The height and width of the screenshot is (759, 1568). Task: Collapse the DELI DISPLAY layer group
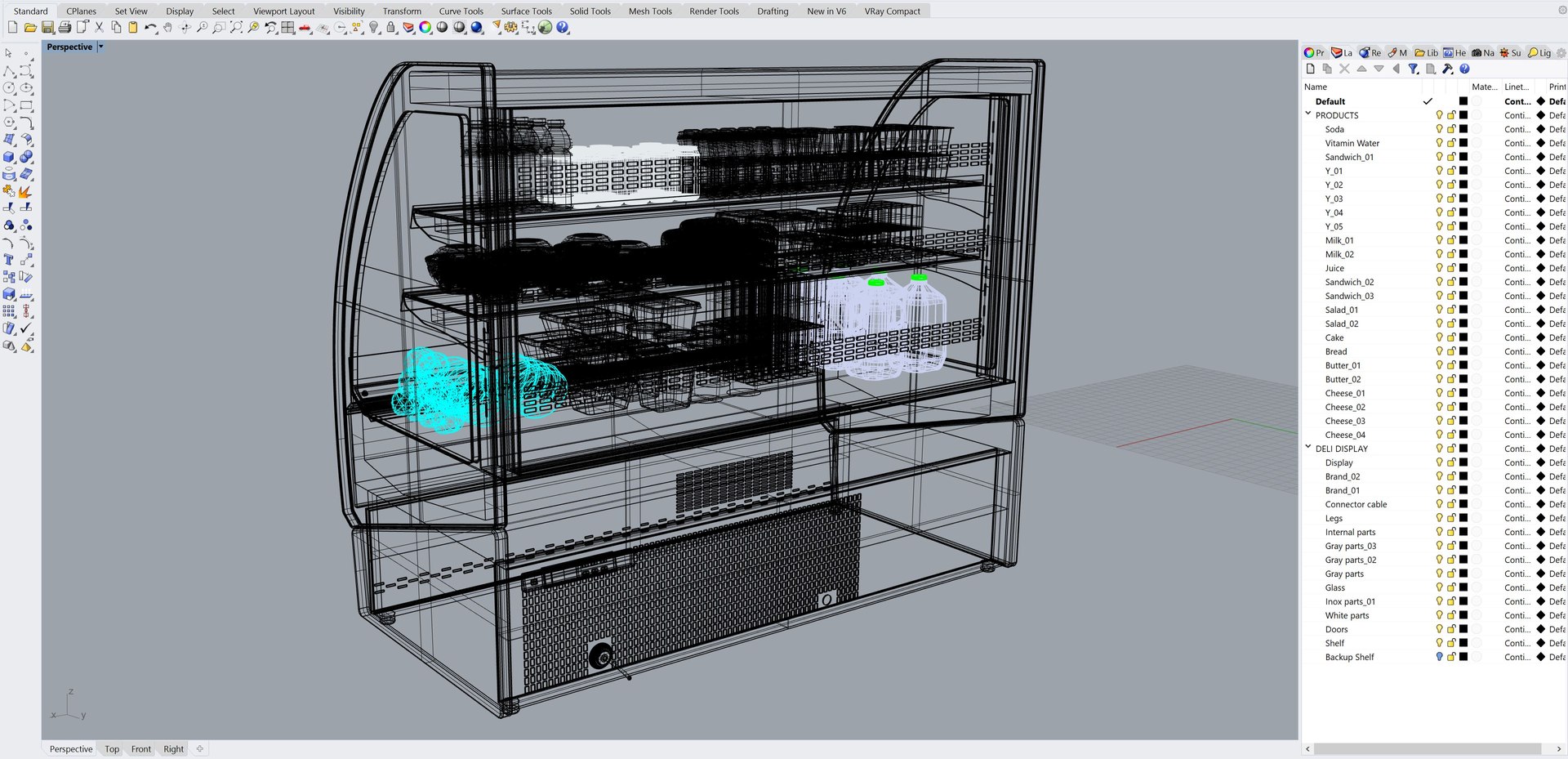tap(1308, 448)
